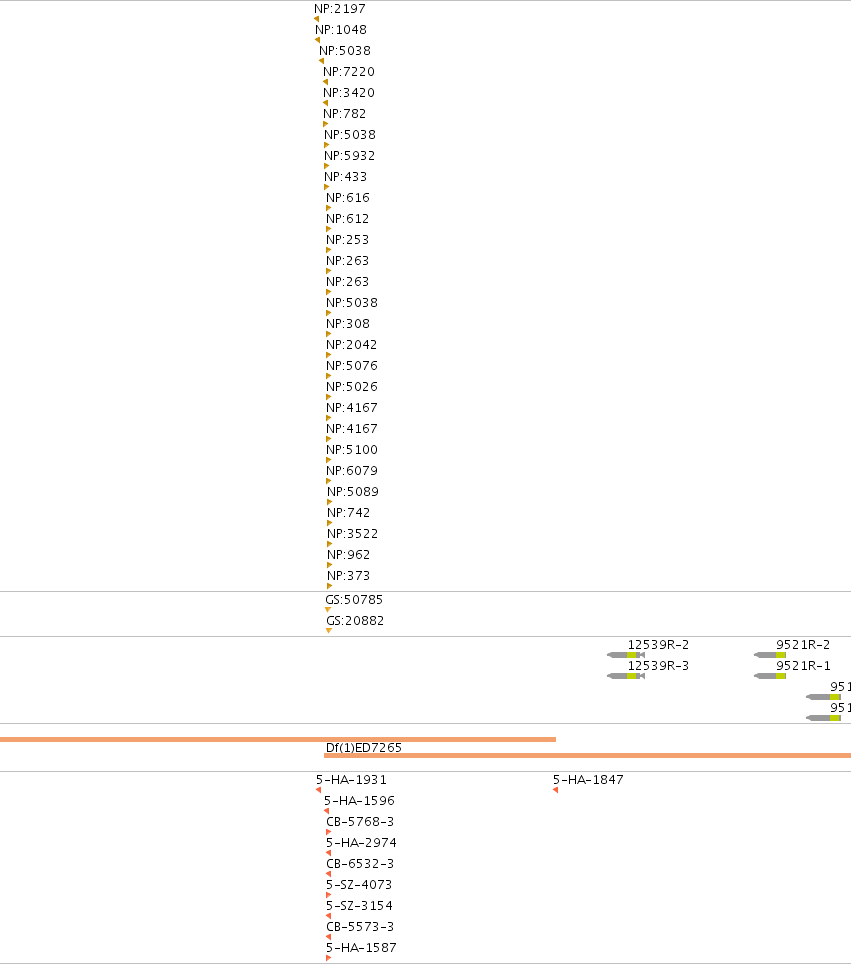The height and width of the screenshot is (964, 851).
Task: Open the CB-5573-3 label
Action: tap(360, 926)
